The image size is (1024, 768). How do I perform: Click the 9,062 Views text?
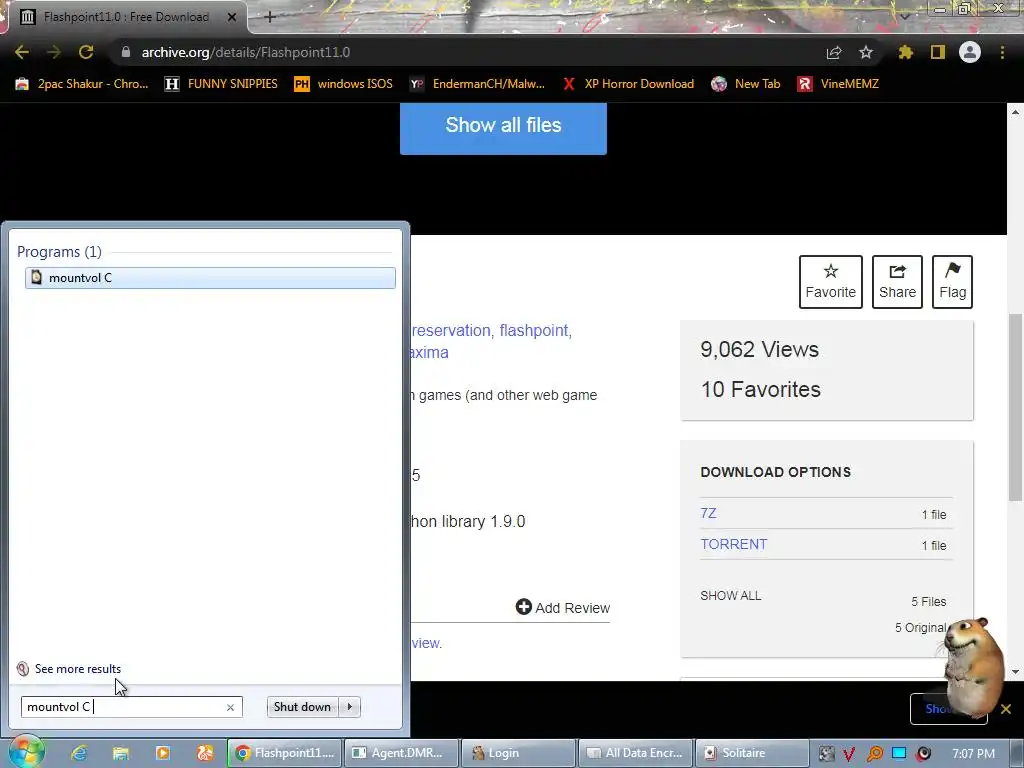pyautogui.click(x=760, y=349)
